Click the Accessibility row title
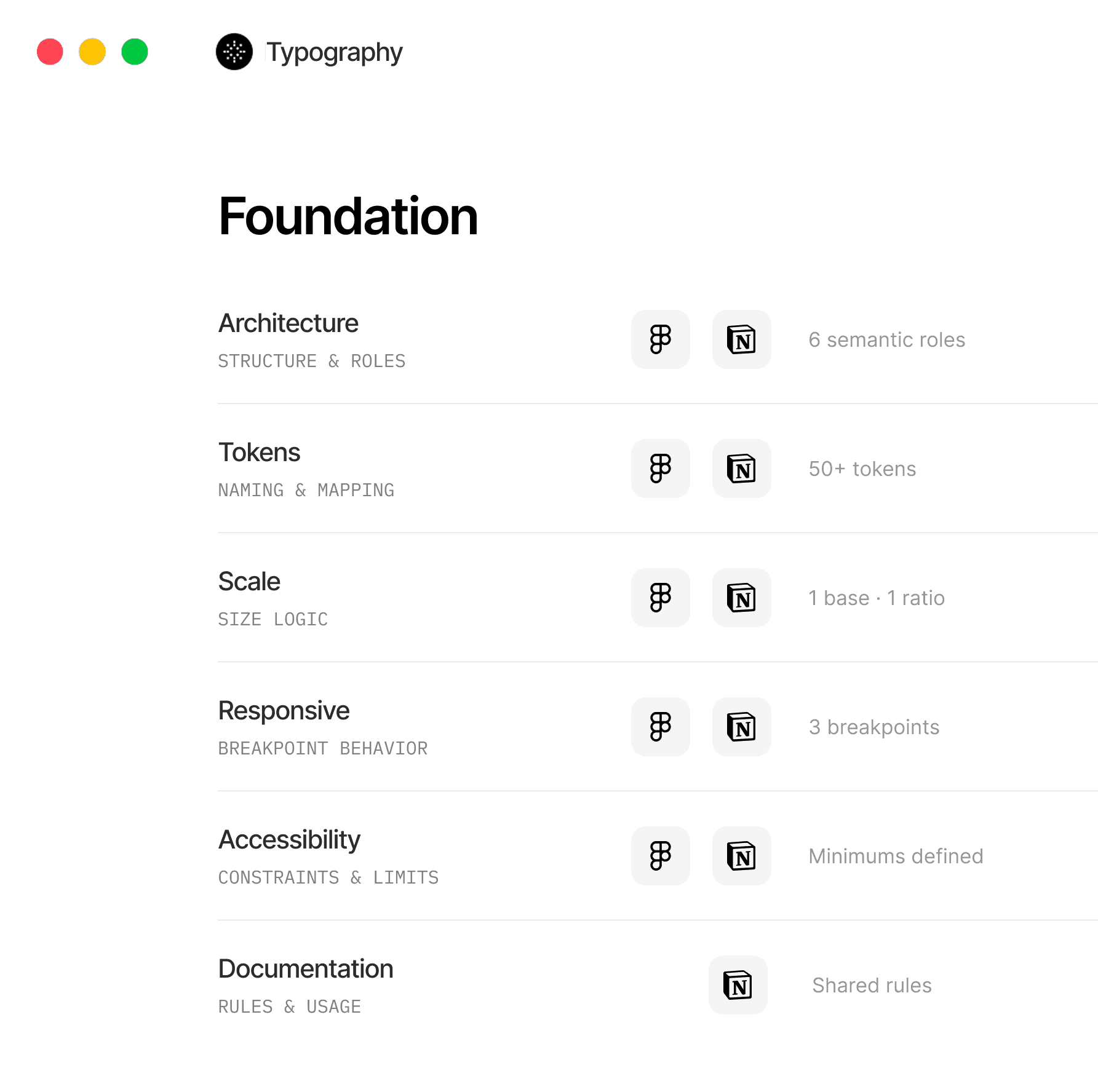This screenshot has height=1092, width=1098. 289,840
